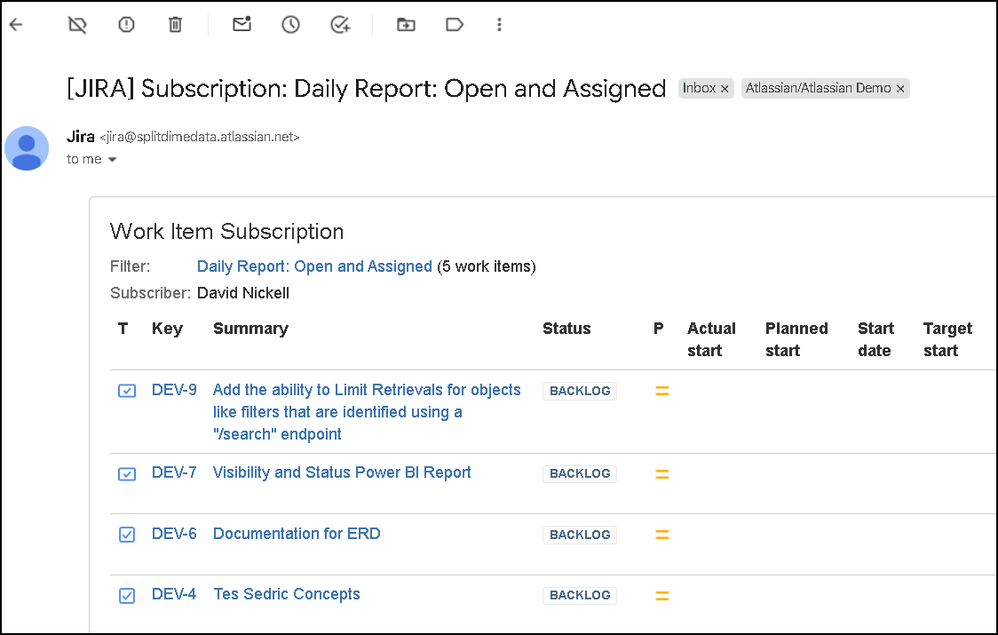Remove the Atlassian/Atlassian Demo label

click(900, 89)
